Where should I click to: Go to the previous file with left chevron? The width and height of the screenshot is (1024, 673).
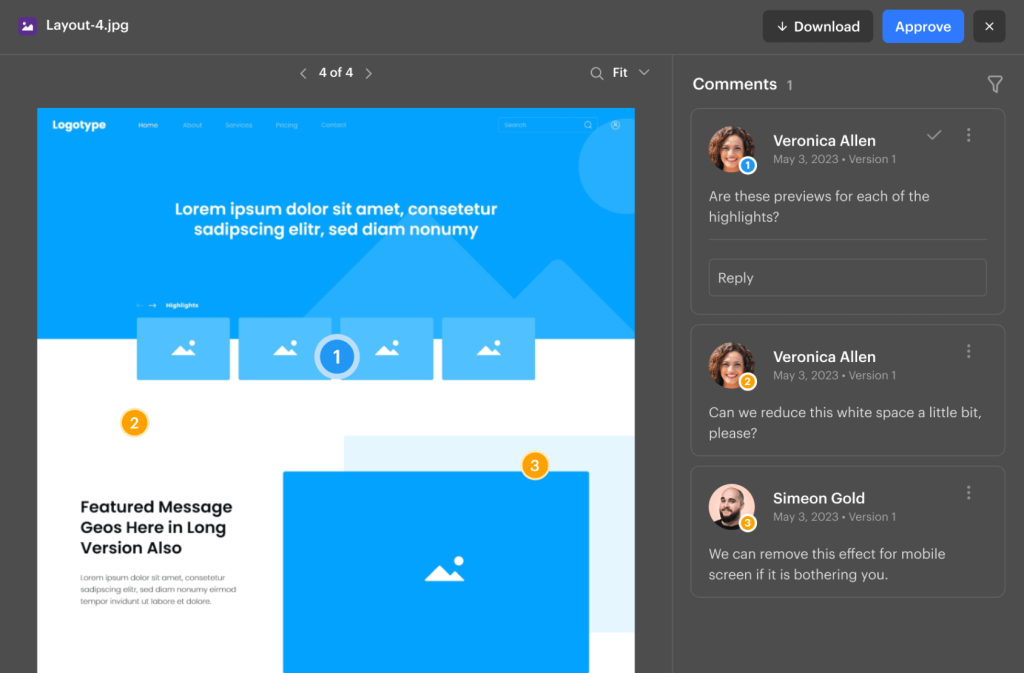[303, 73]
